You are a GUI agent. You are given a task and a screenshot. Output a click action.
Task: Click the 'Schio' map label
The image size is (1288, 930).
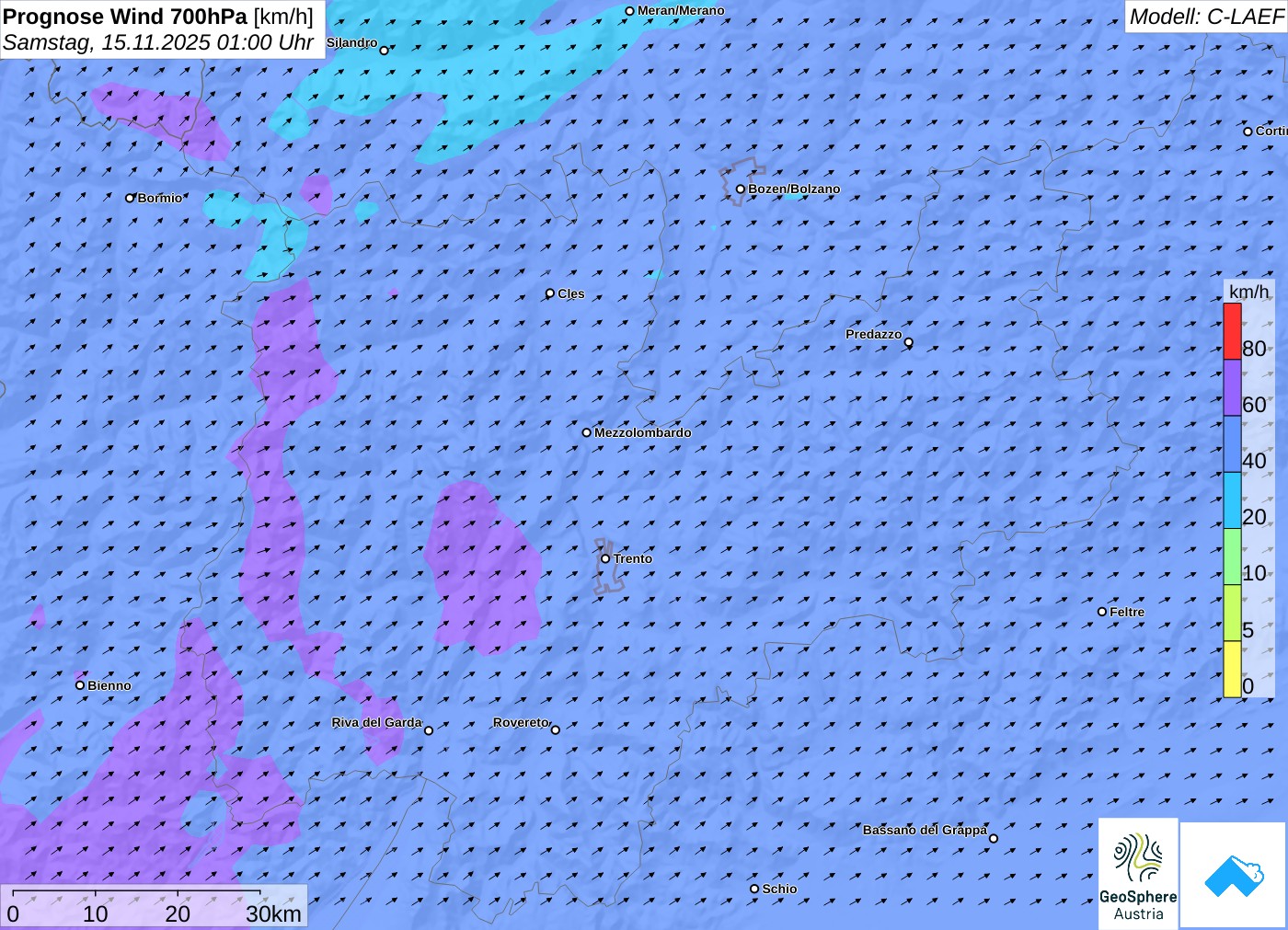click(779, 889)
